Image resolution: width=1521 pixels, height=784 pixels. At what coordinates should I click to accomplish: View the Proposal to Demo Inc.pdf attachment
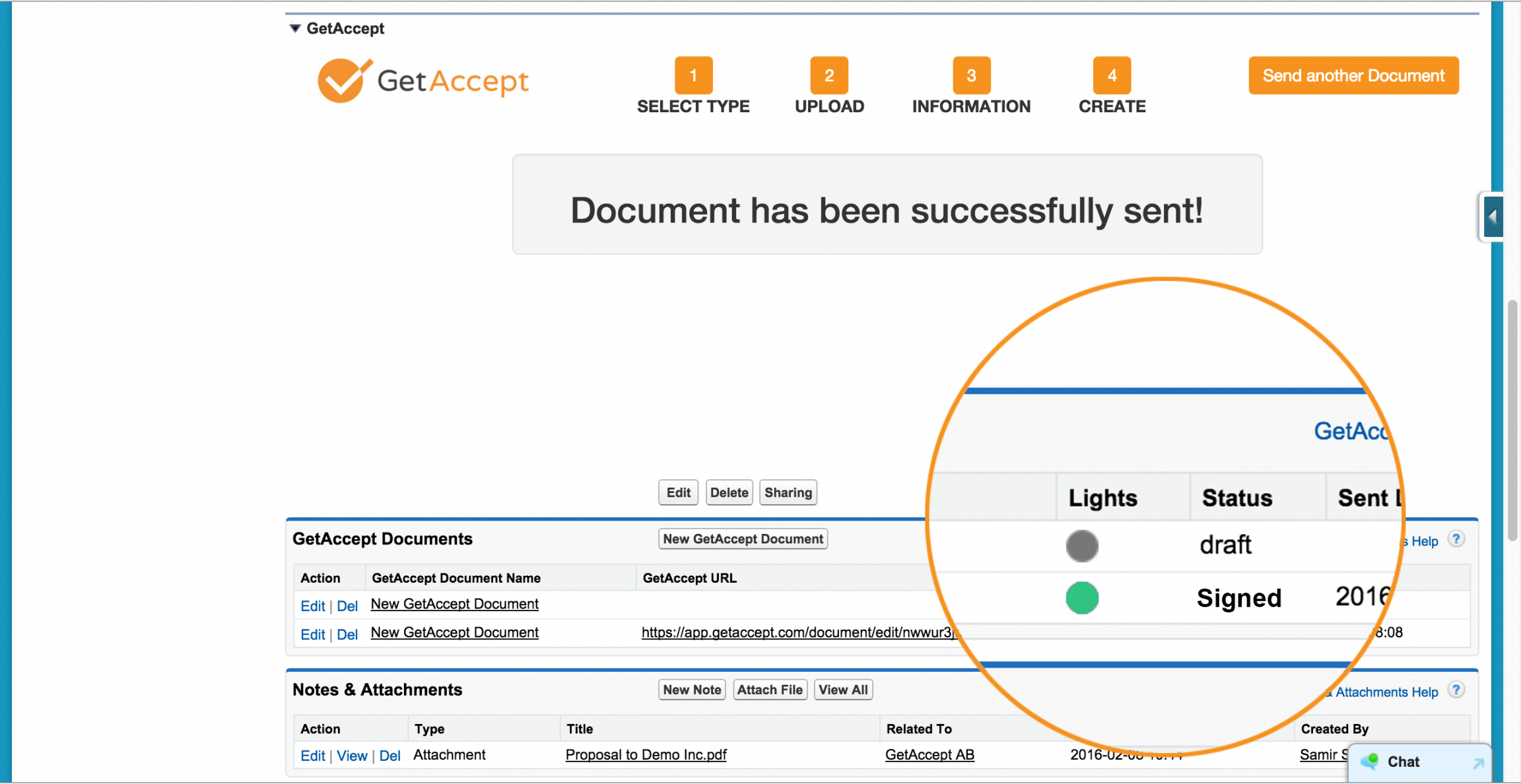click(352, 756)
